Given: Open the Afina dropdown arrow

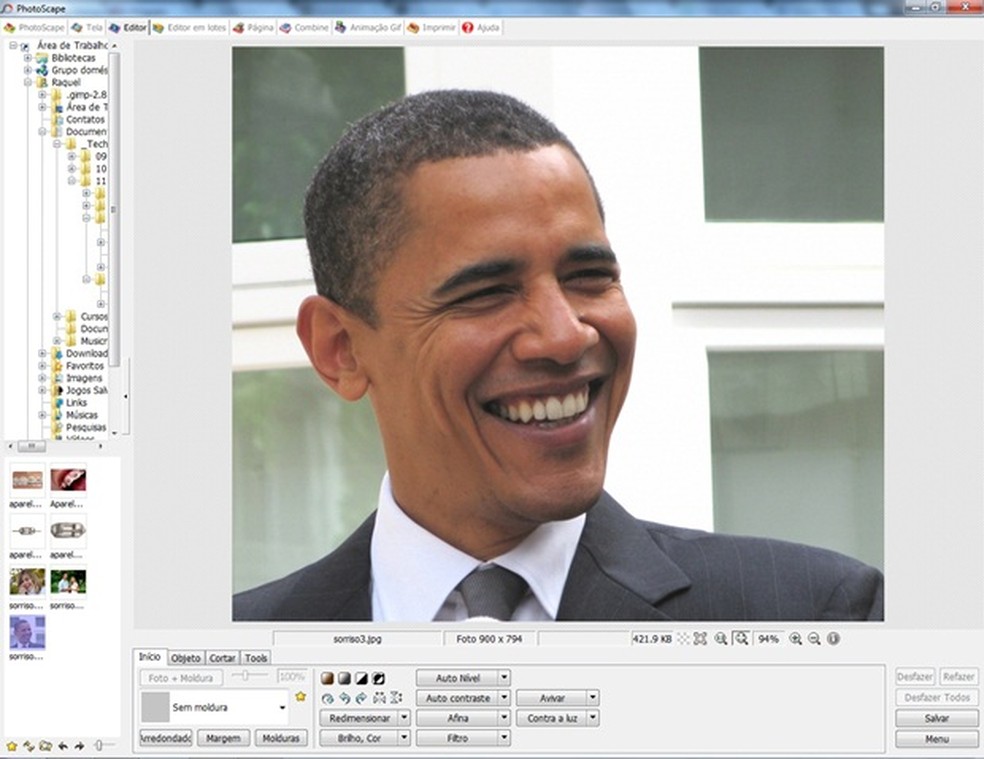Looking at the screenshot, I should [x=504, y=718].
